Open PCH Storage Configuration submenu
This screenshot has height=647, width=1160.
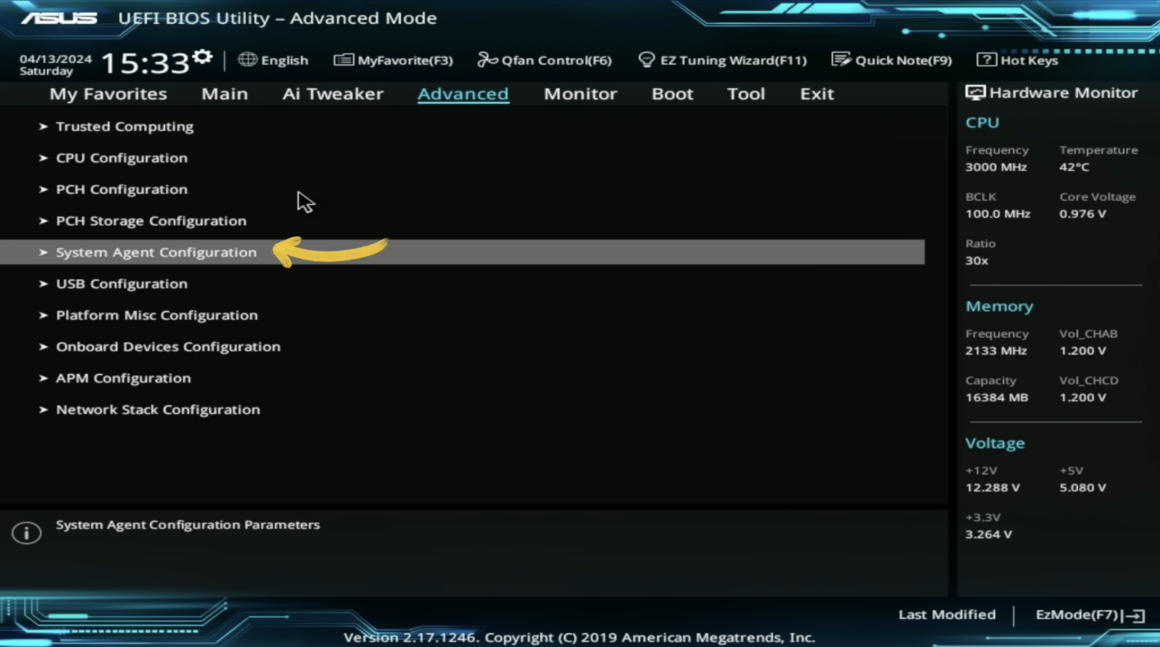[x=152, y=221]
